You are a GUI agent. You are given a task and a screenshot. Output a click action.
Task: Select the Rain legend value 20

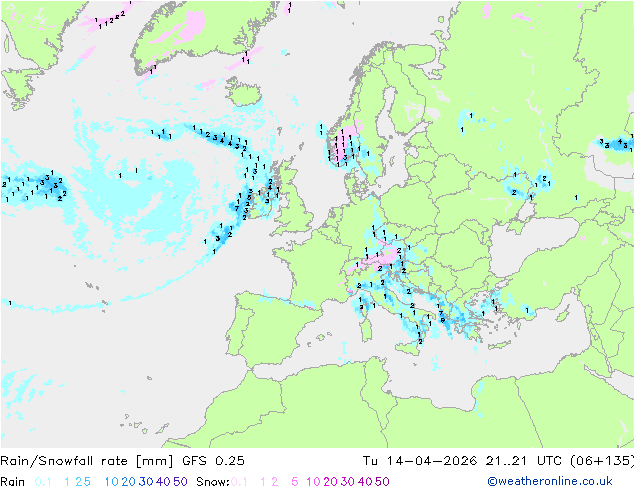click(x=129, y=482)
